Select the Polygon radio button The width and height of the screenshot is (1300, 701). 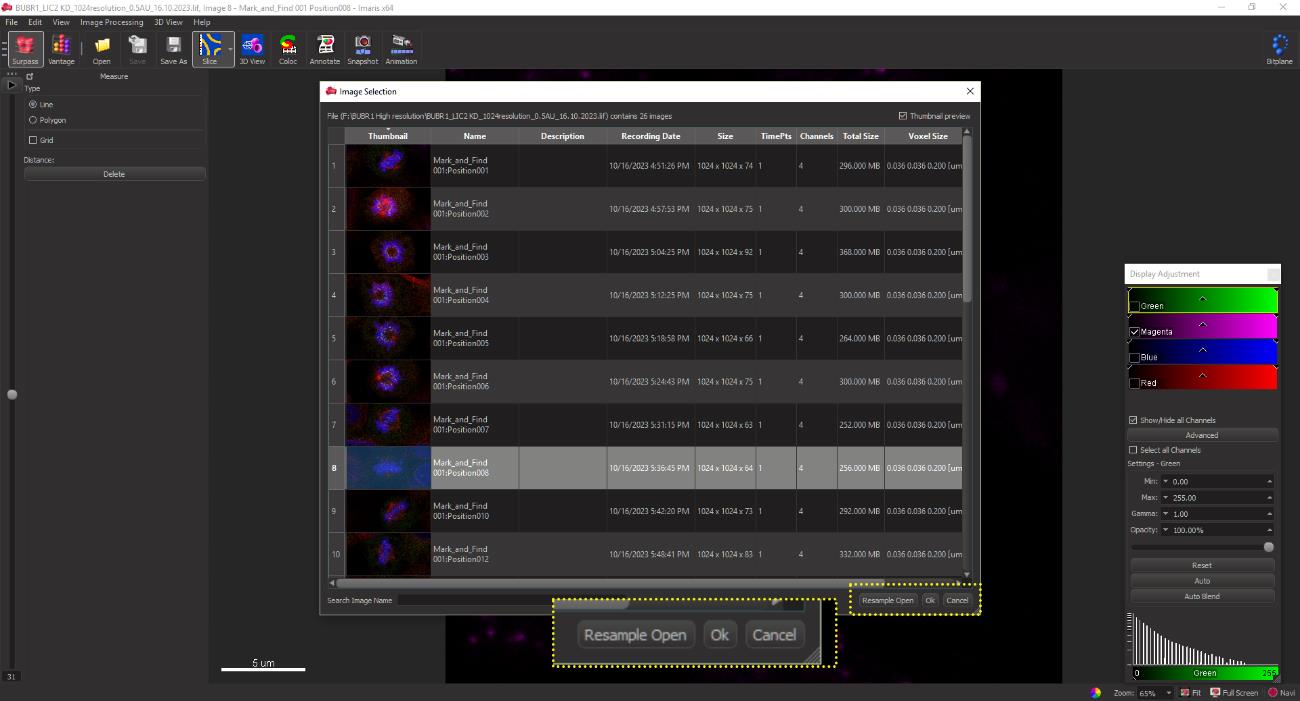tap(33, 120)
